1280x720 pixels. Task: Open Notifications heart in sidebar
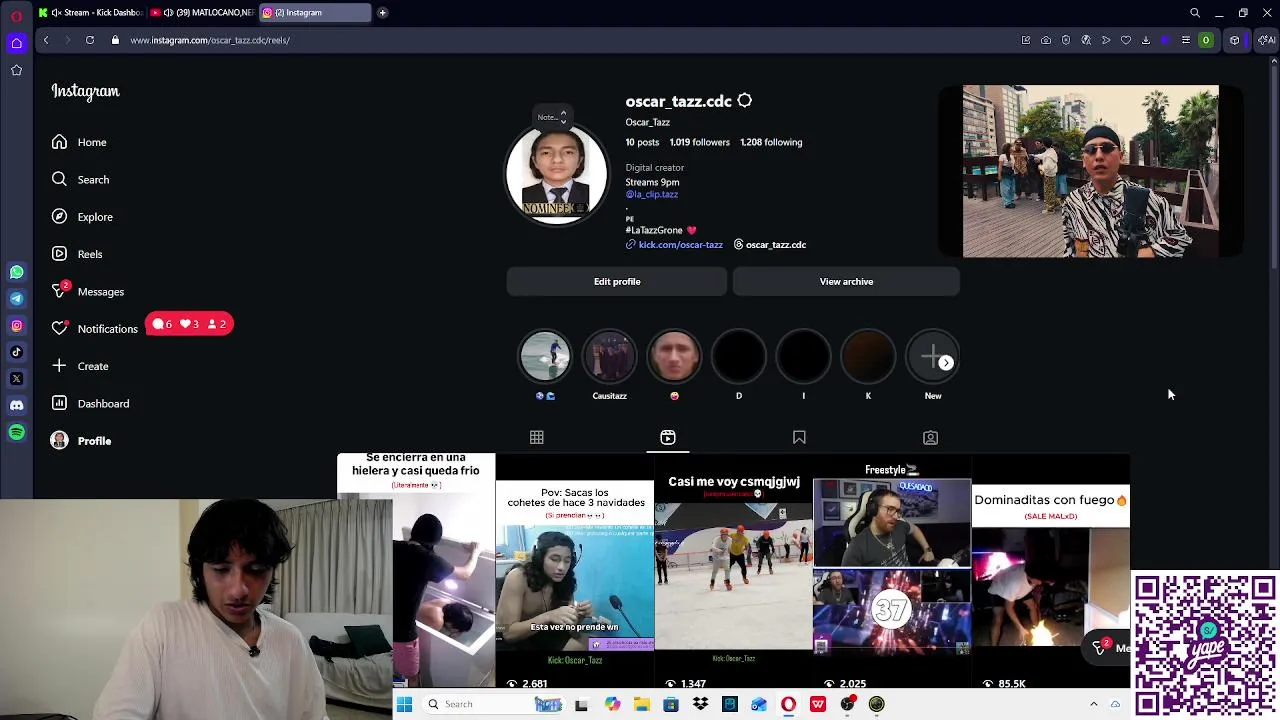(95, 328)
